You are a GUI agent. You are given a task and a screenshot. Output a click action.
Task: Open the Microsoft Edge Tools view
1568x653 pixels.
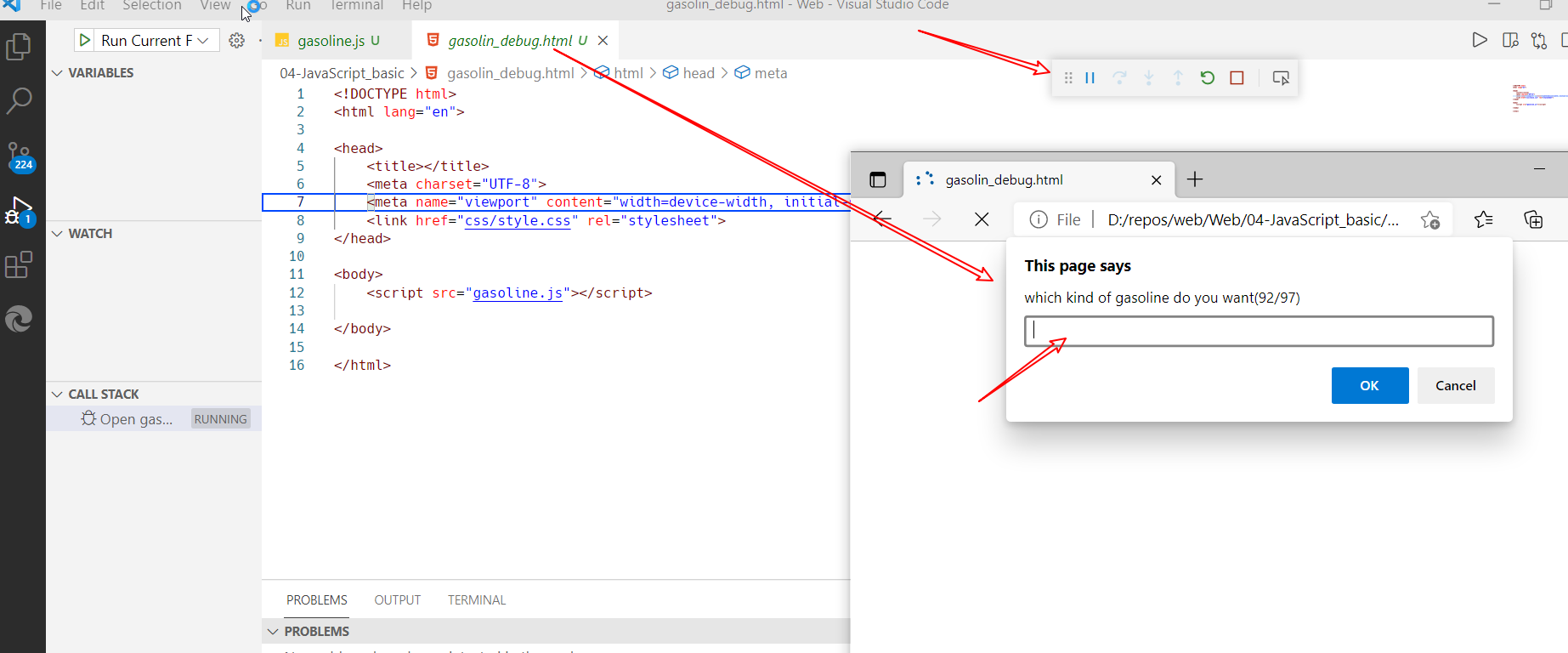(19, 319)
